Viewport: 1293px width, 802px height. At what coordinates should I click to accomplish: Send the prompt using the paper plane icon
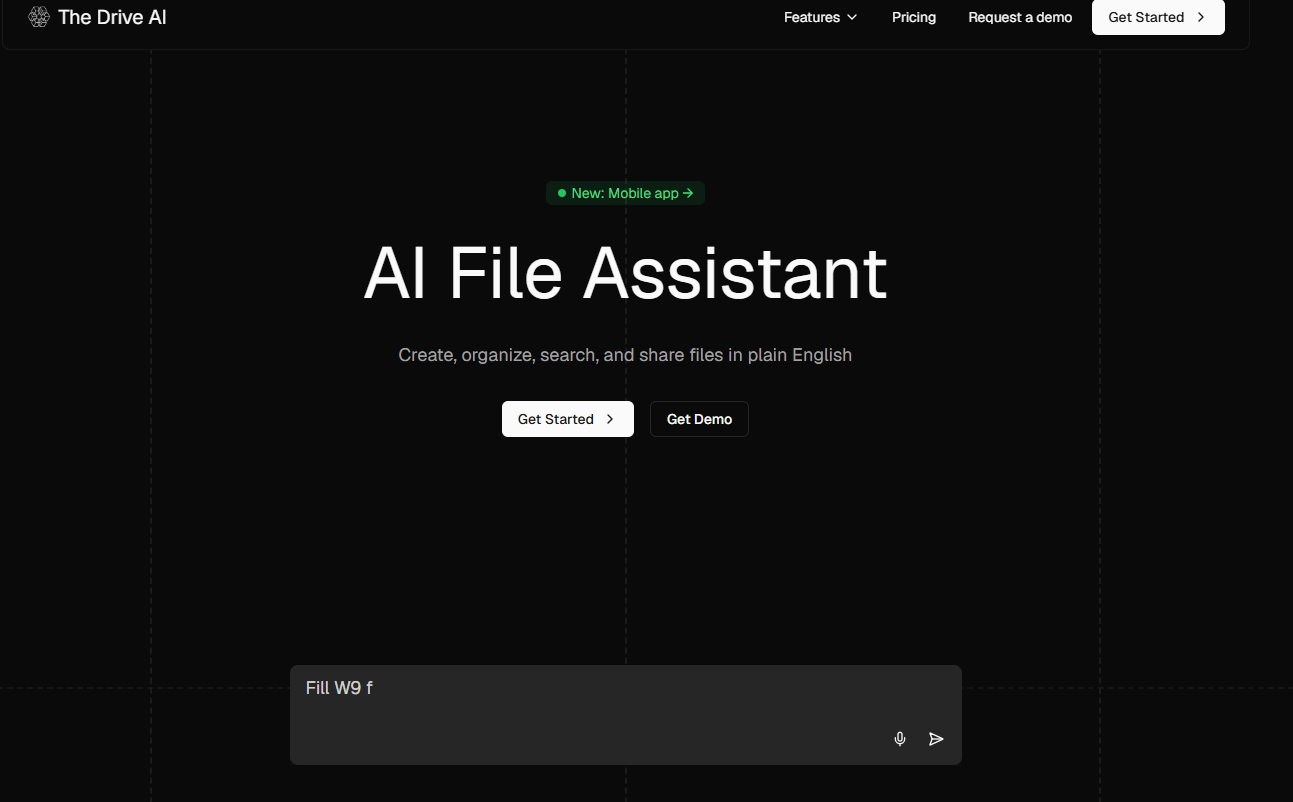[x=936, y=739]
